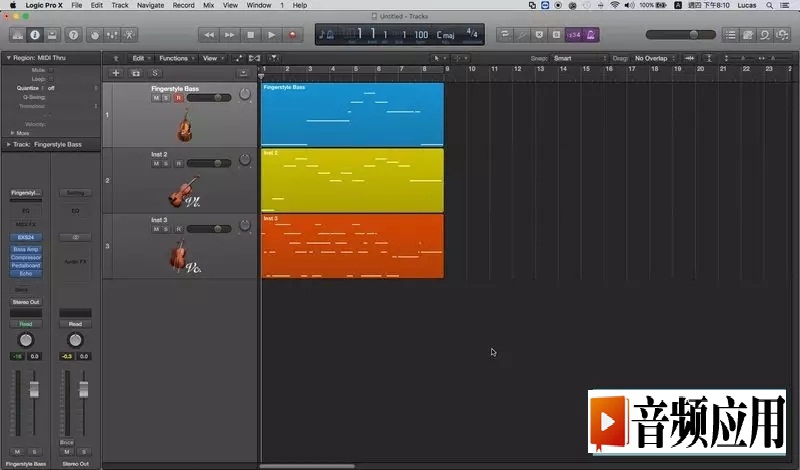The height and width of the screenshot is (470, 800).
Task: Open the Navigate menu in menu bar
Action: [151, 5]
